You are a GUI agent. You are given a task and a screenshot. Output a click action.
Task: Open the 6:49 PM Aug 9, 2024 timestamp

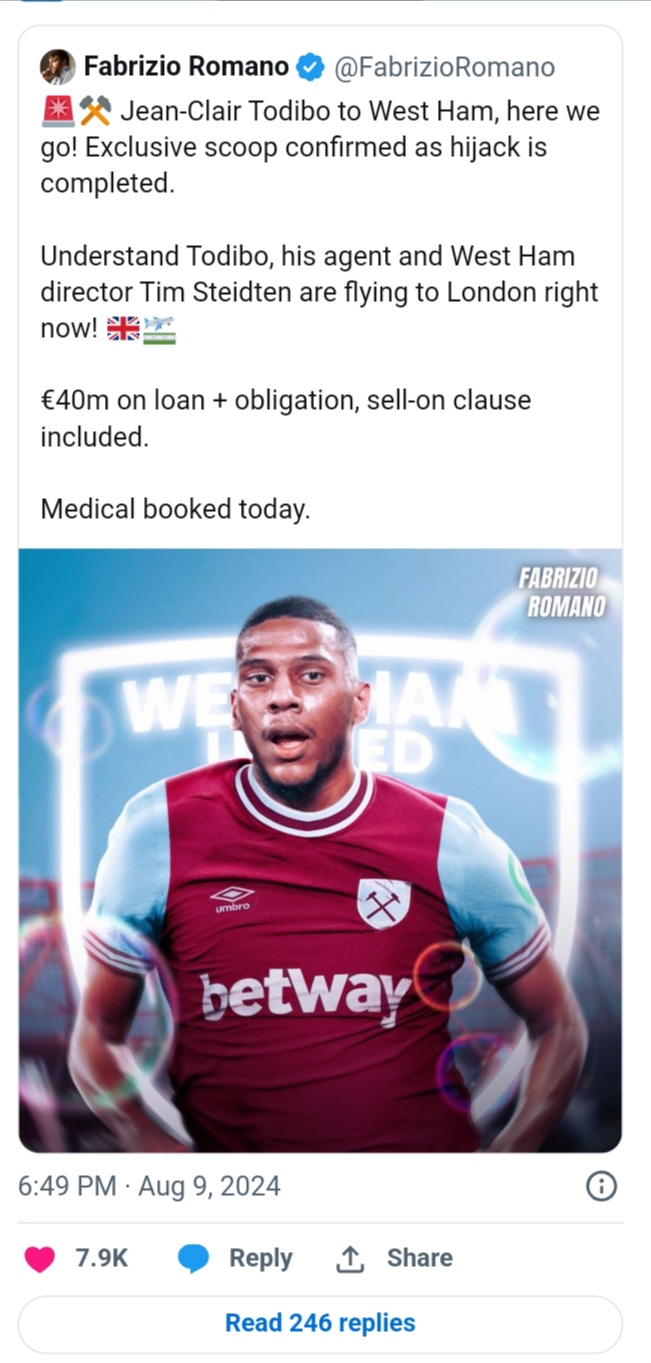point(150,1186)
